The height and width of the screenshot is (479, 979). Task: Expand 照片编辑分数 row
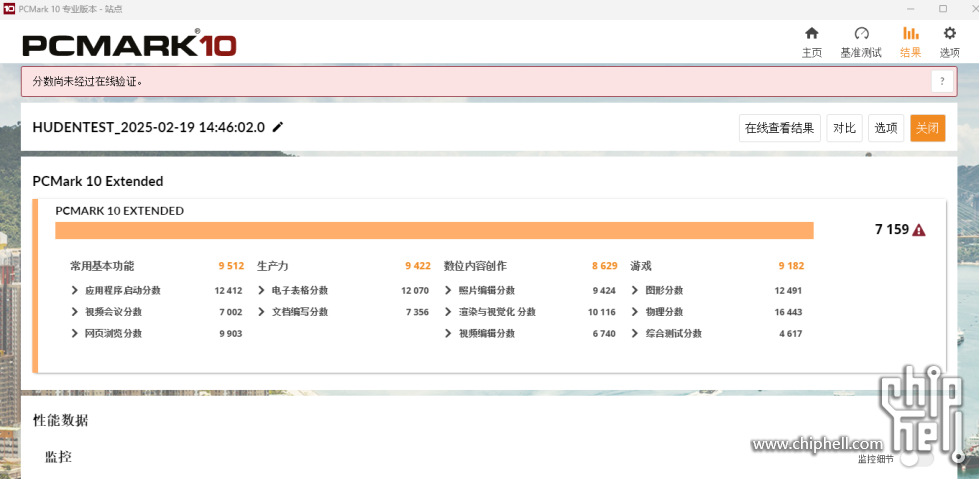click(x=448, y=290)
